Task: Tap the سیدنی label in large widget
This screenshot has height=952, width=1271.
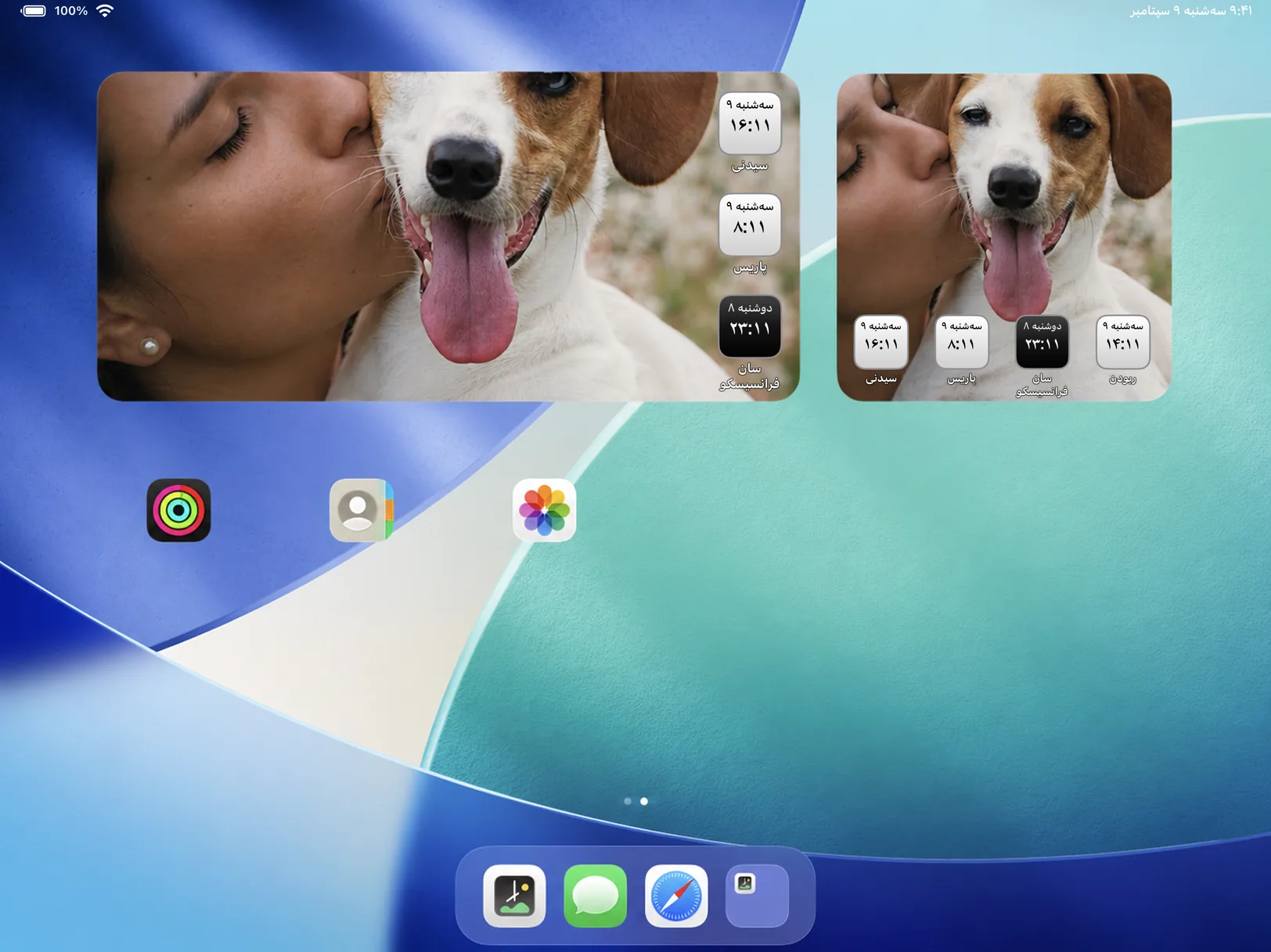Action: pyautogui.click(x=750, y=166)
